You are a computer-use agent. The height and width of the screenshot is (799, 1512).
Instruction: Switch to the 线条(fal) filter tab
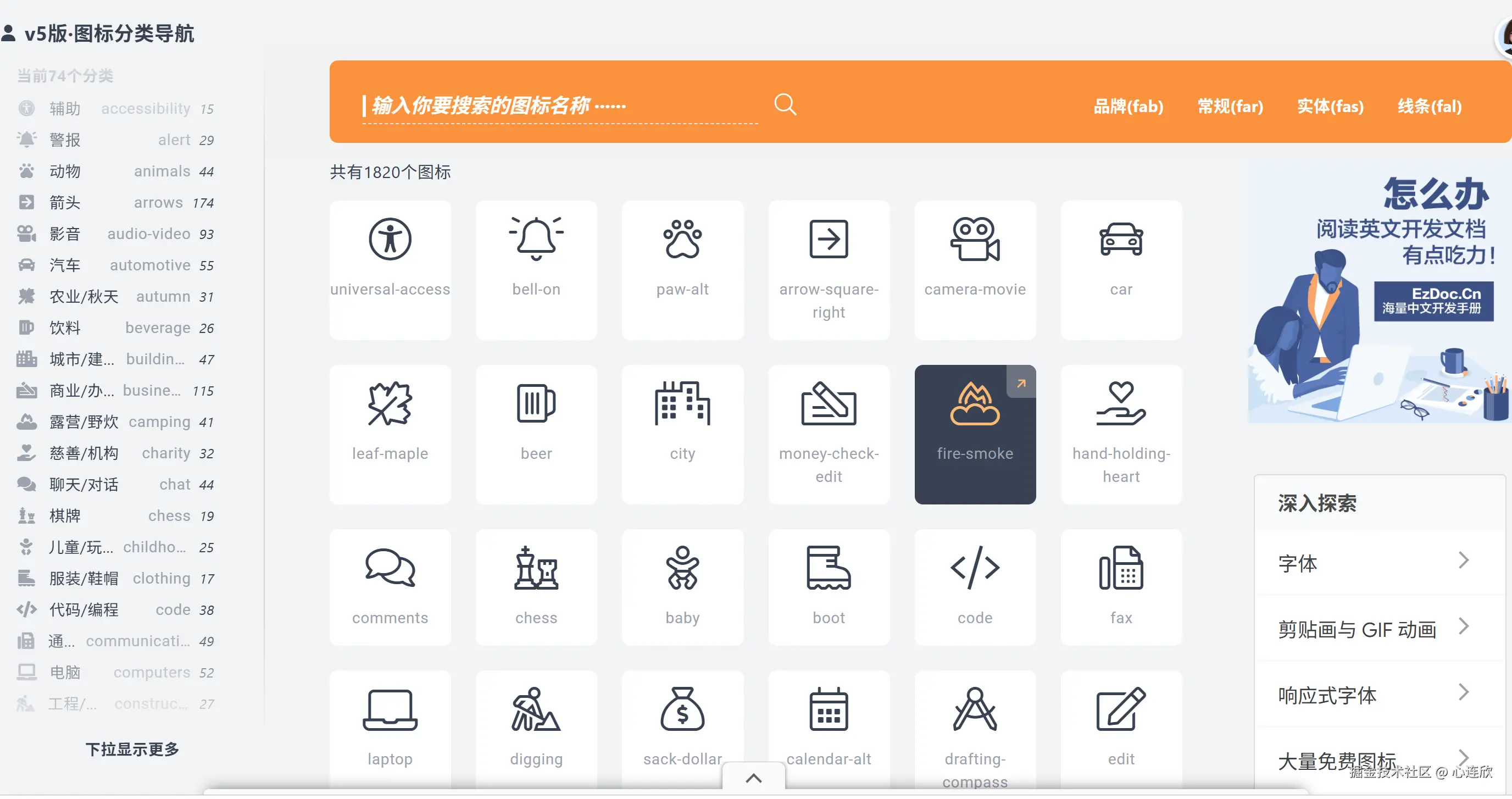point(1428,106)
